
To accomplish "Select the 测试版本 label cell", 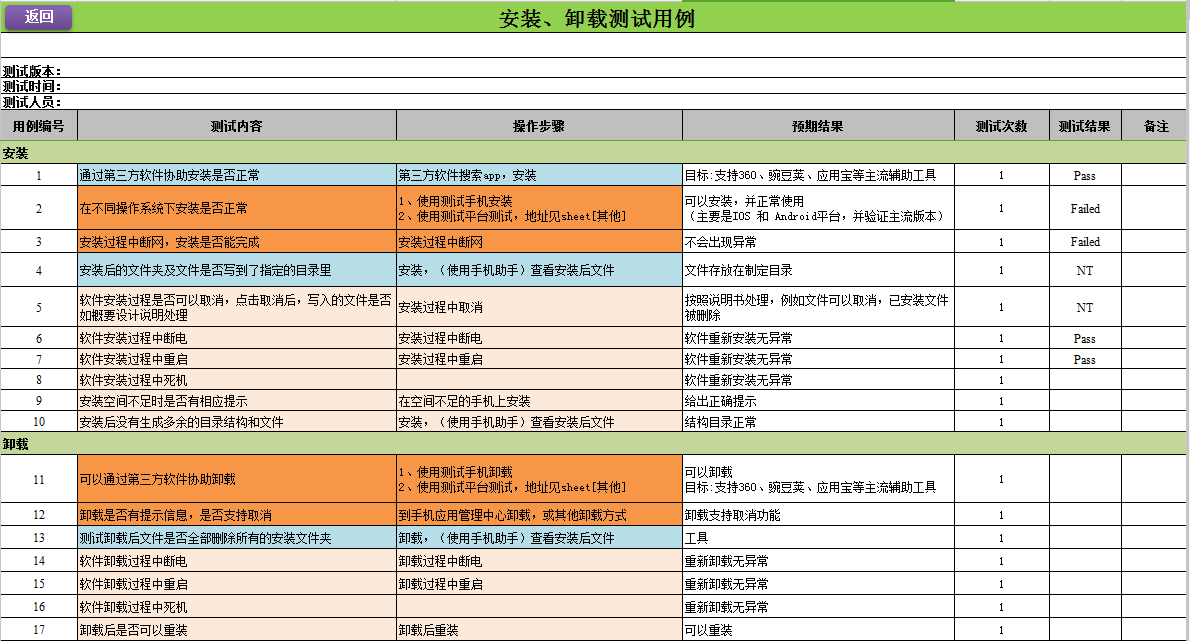I will [x=32, y=71].
